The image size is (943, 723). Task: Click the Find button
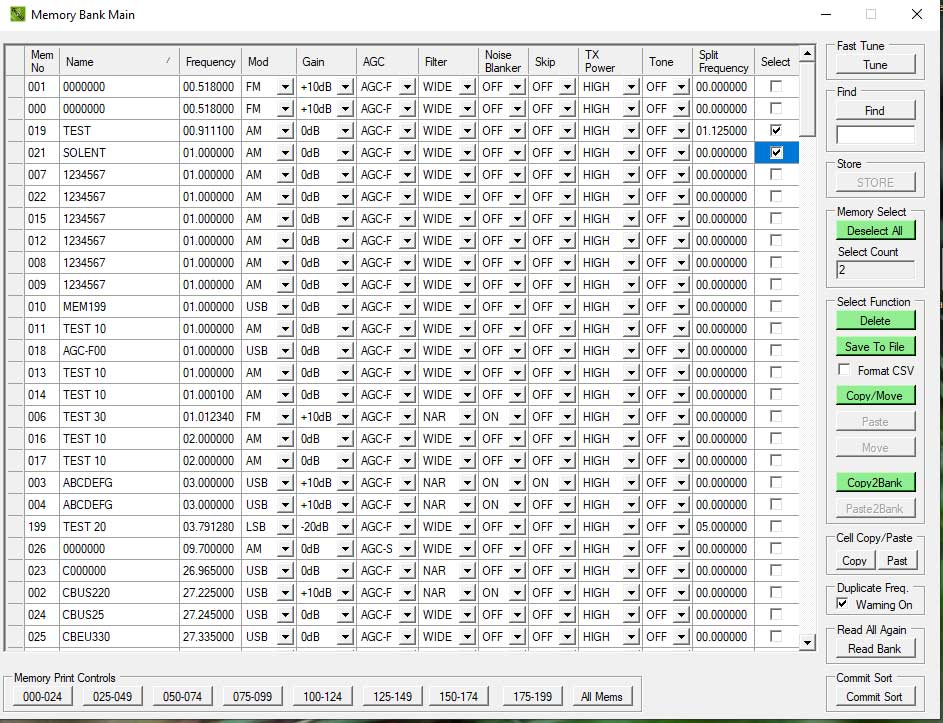click(x=875, y=109)
